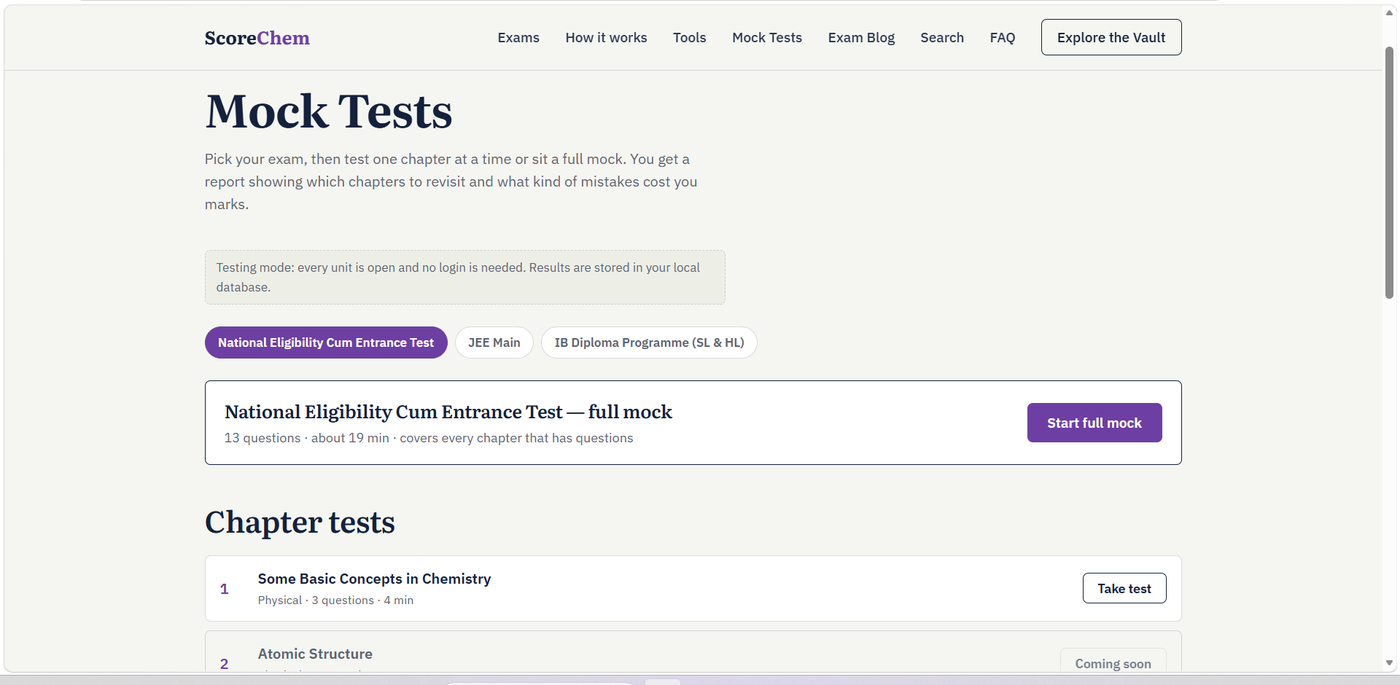Click the Testing mode notice text
The height and width of the screenshot is (685, 1400).
click(458, 277)
